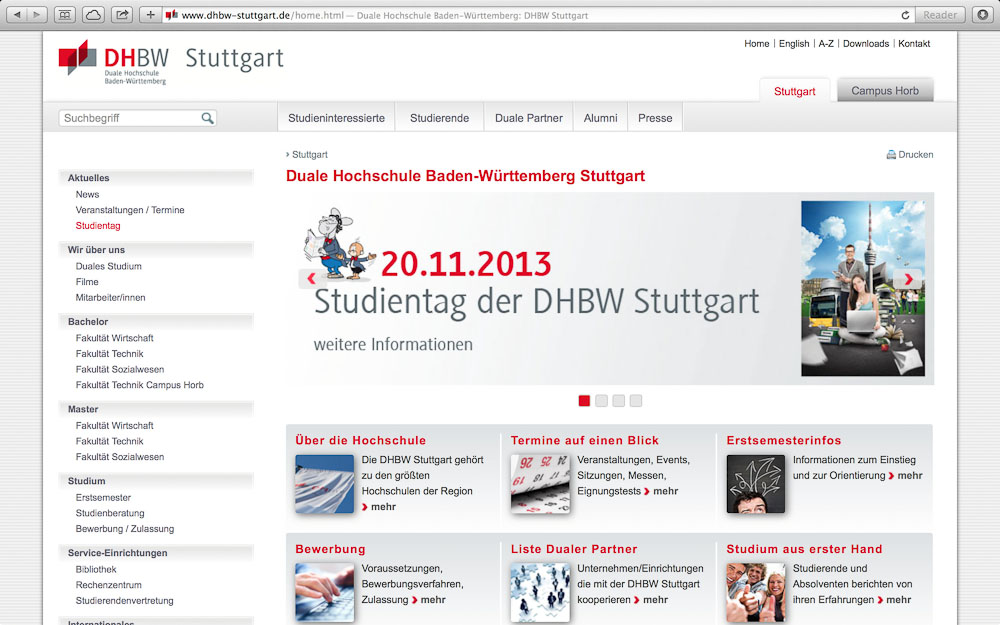Viewport: 1000px width, 625px height.
Task: Click the address bar URL field
Action: coord(539,15)
